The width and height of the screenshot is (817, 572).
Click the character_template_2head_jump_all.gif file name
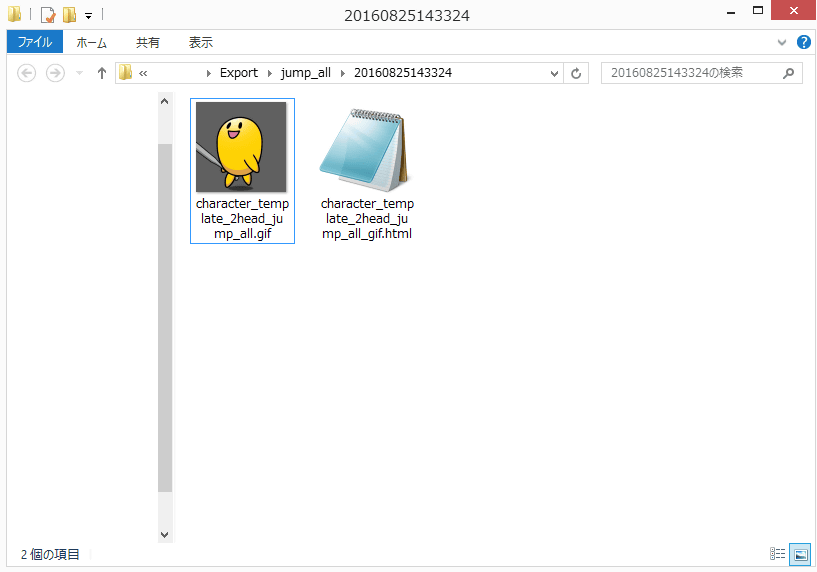pos(242,218)
